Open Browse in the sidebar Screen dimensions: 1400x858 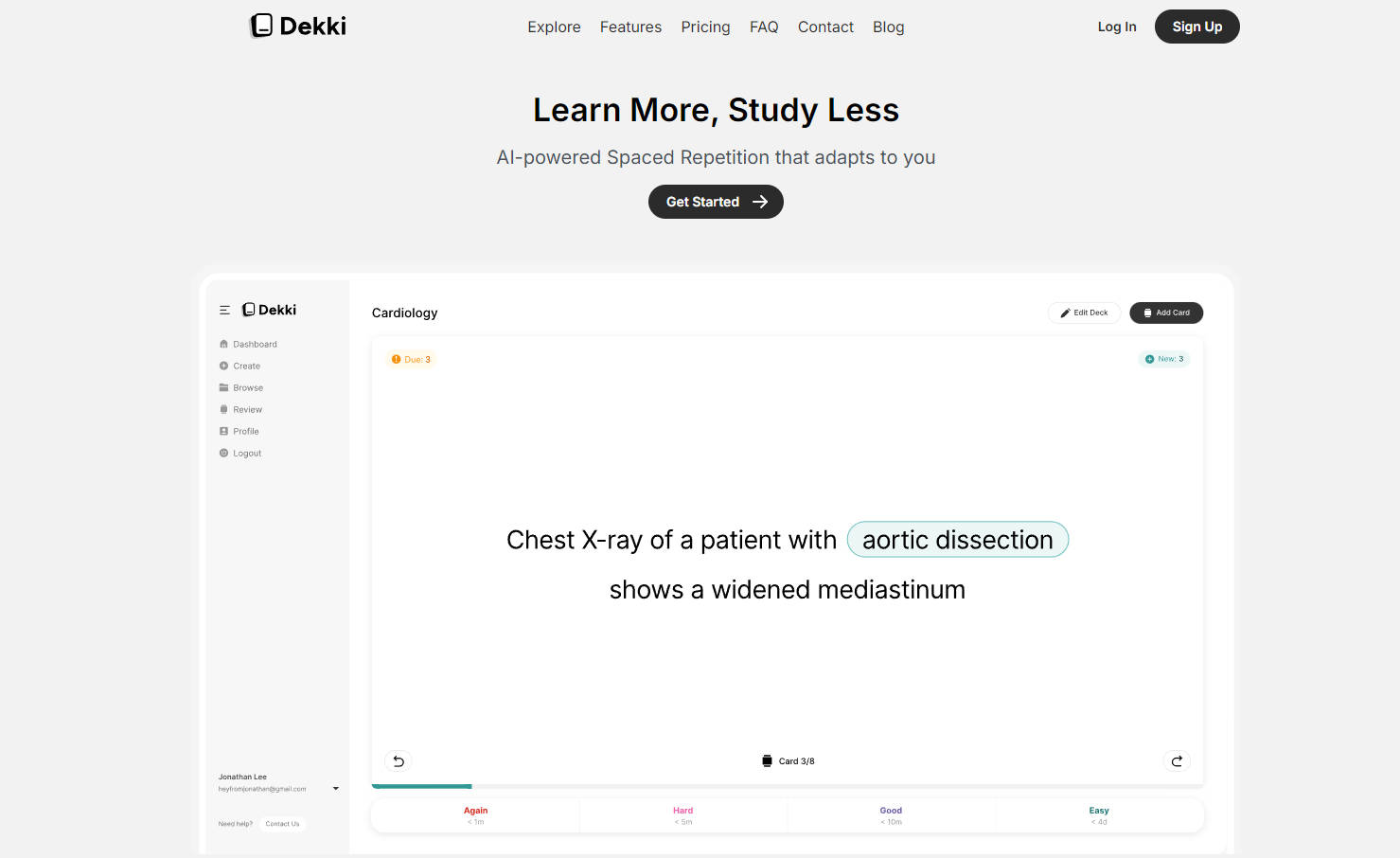click(248, 388)
